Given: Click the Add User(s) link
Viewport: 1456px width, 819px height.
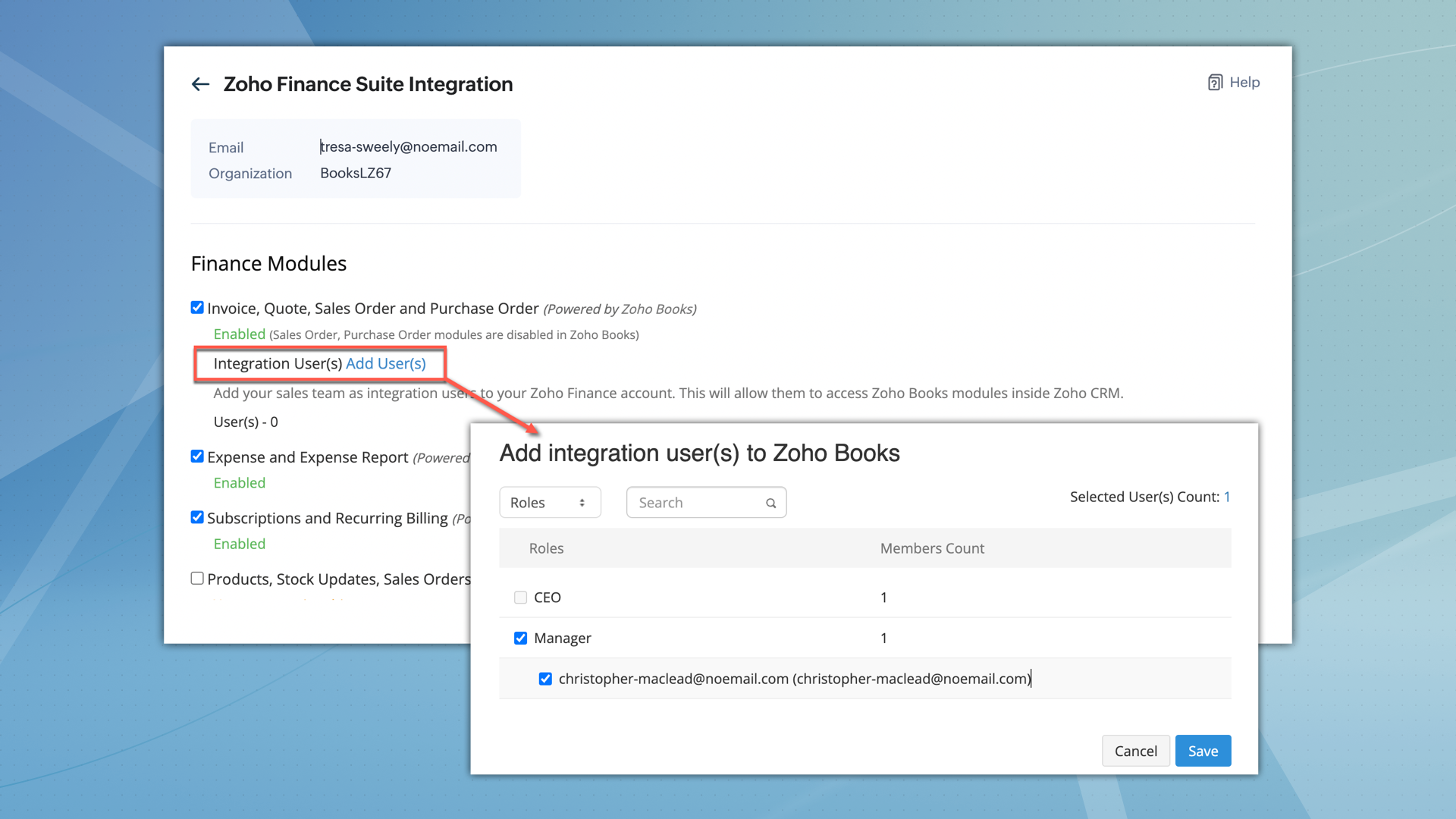Looking at the screenshot, I should coord(385,364).
